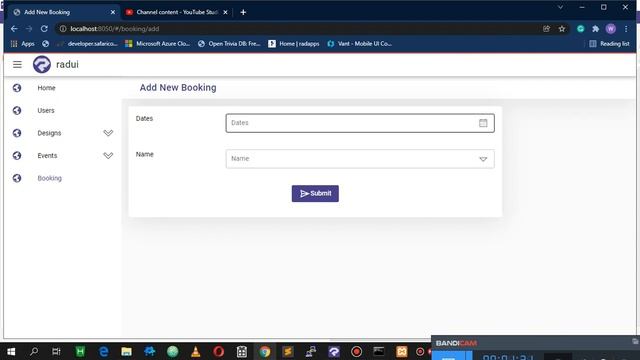This screenshot has height=360, width=640.
Task: Go to Home in the sidebar
Action: coord(46,88)
